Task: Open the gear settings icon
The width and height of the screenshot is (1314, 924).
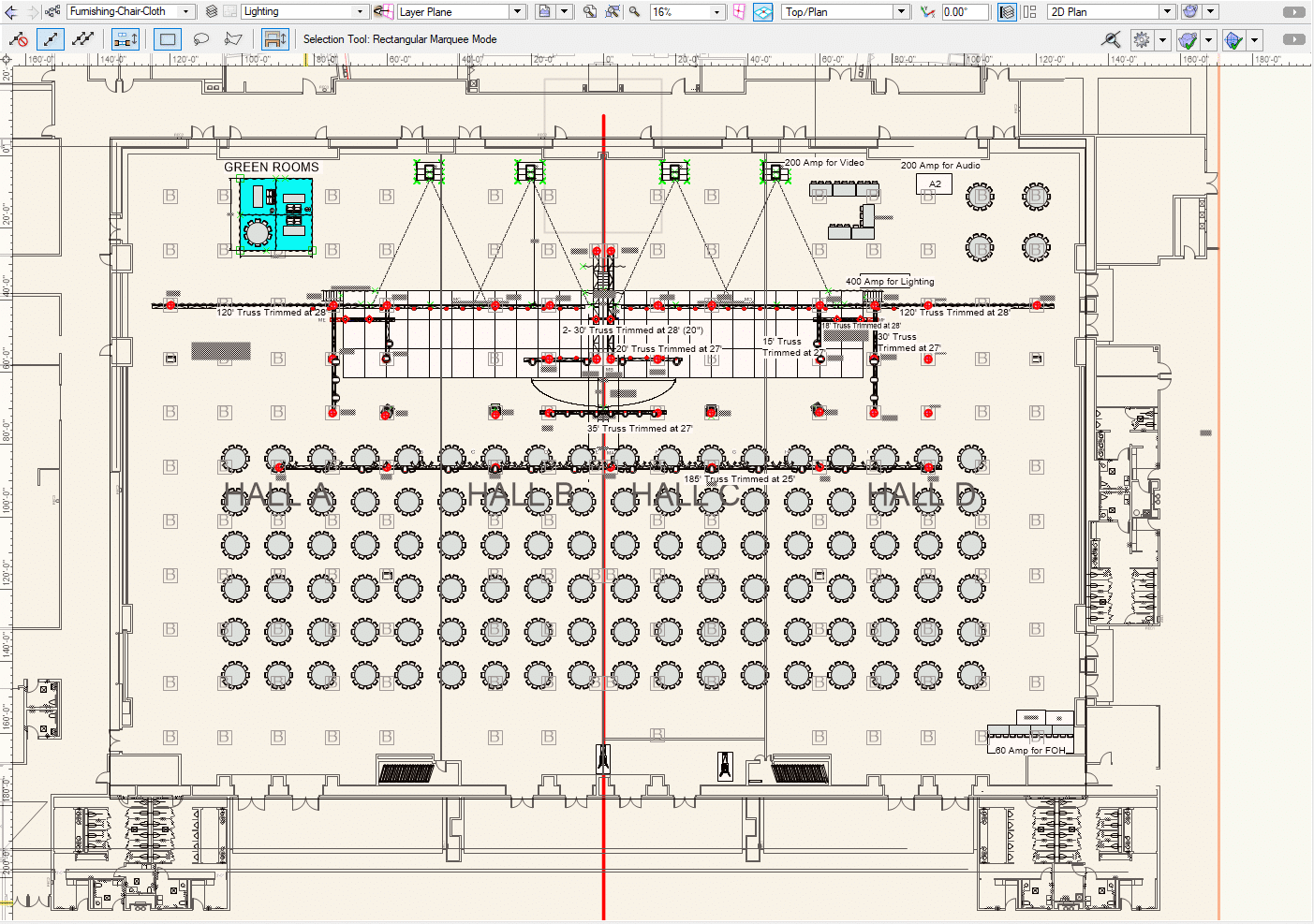Action: [1142, 39]
